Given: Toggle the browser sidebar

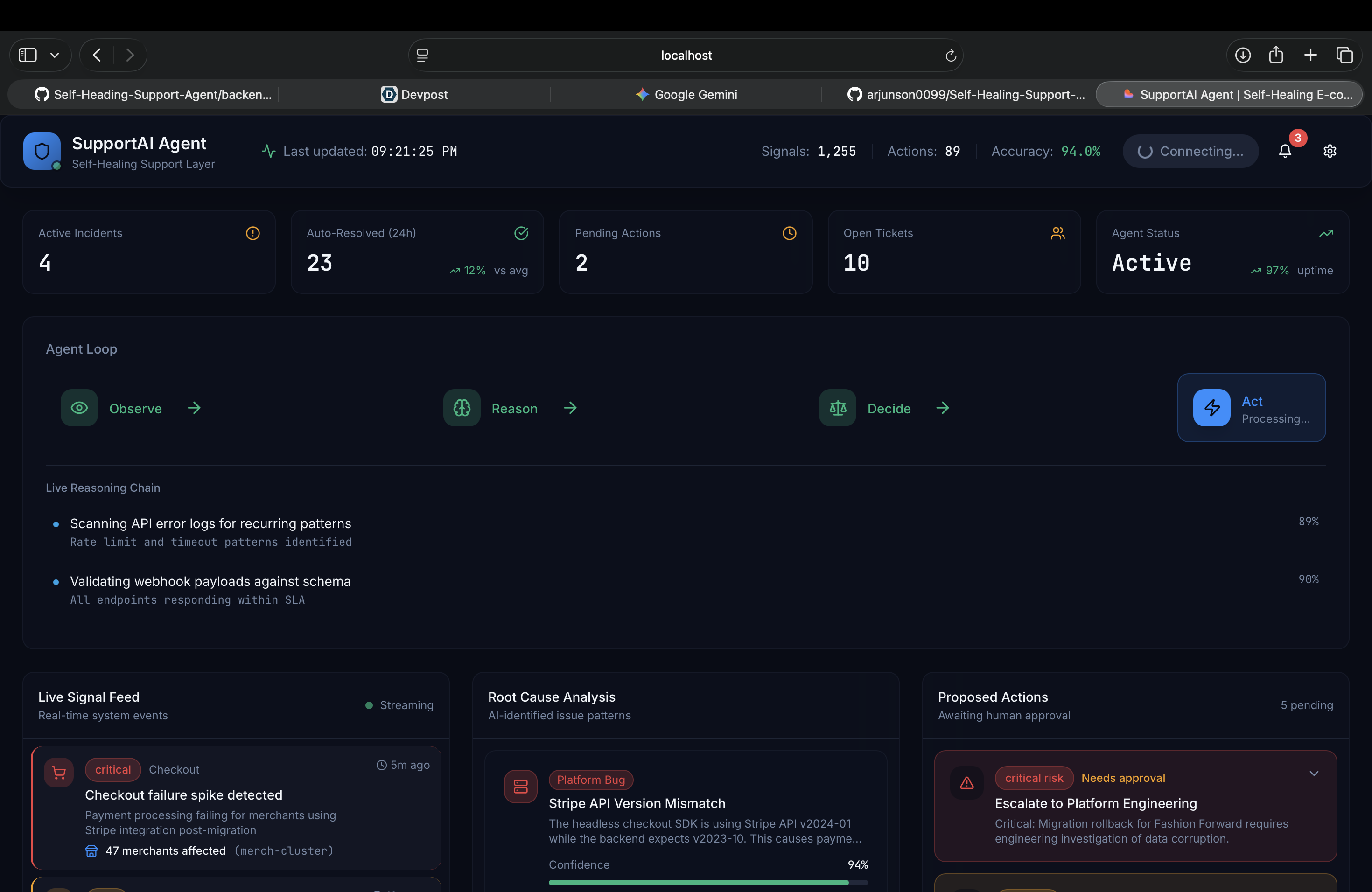Looking at the screenshot, I should [28, 56].
